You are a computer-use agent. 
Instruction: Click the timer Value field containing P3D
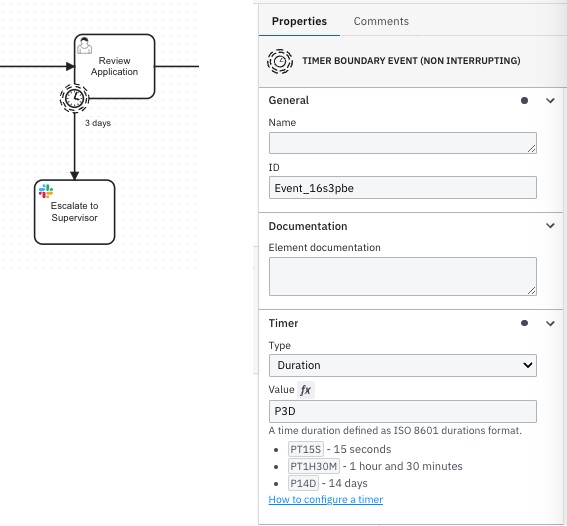pyautogui.click(x=402, y=411)
